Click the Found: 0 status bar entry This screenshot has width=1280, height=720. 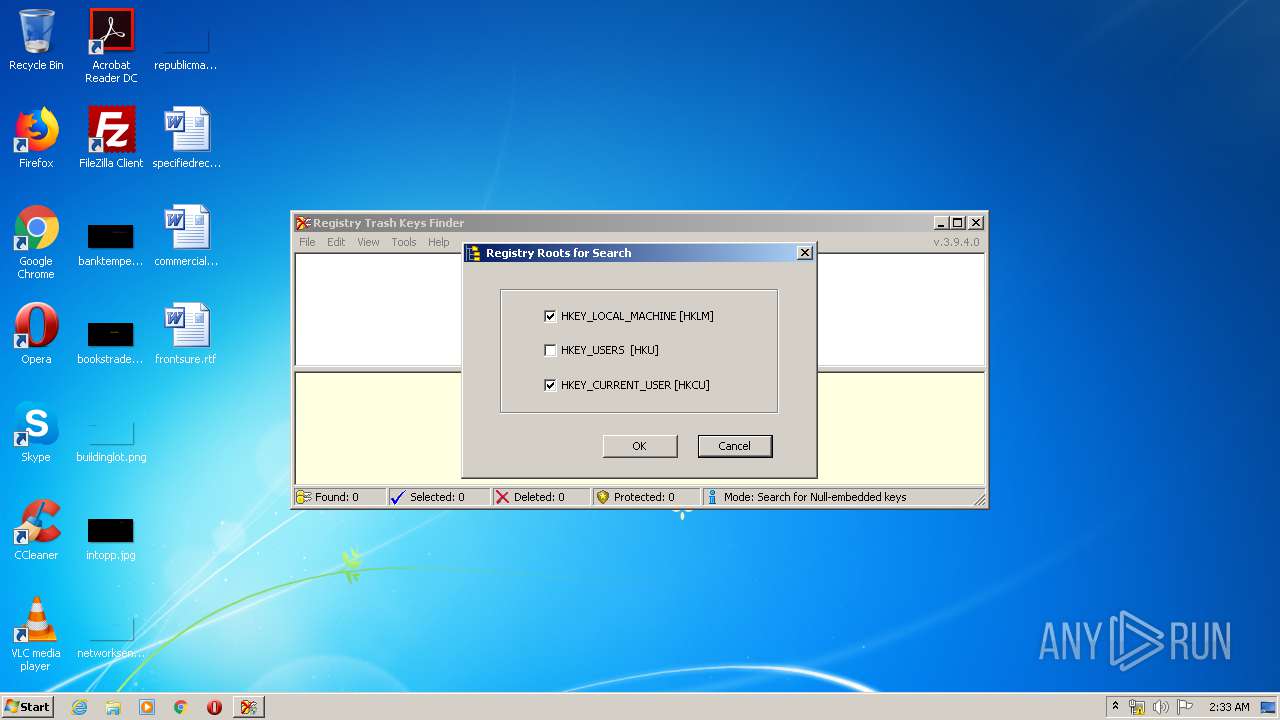339,497
